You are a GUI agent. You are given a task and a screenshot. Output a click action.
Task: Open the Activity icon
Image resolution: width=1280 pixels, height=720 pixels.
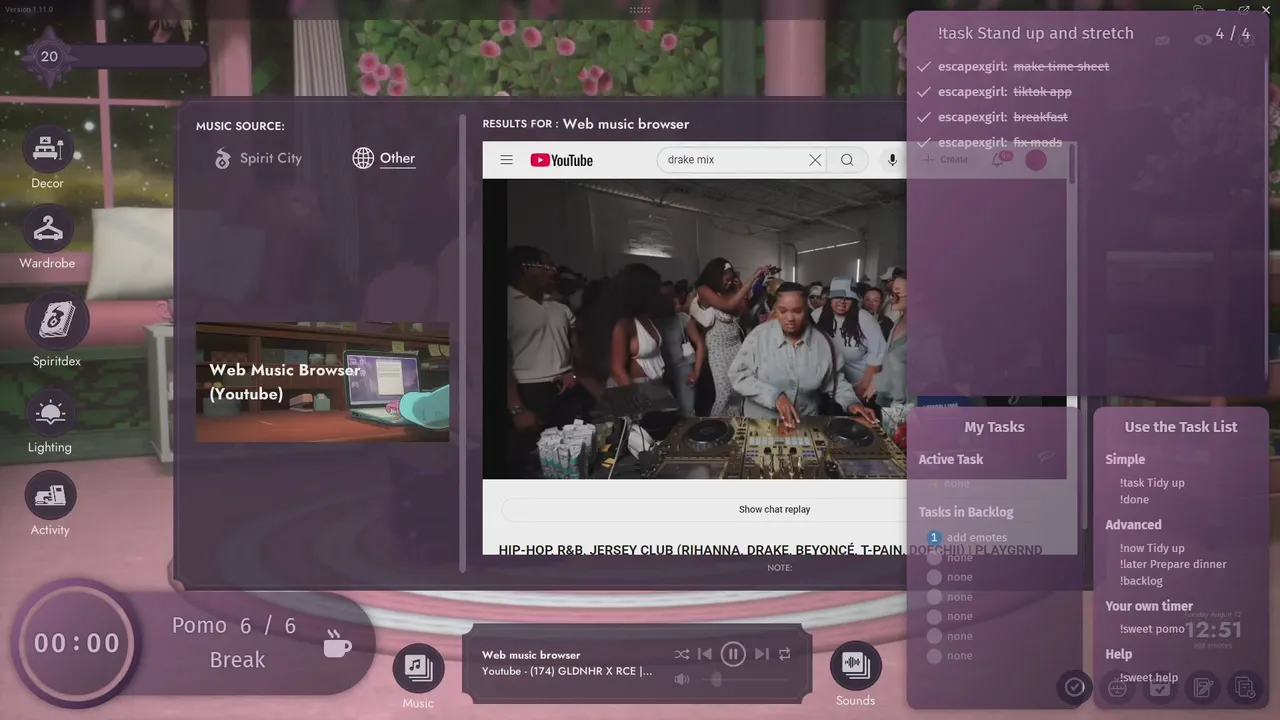coord(50,496)
